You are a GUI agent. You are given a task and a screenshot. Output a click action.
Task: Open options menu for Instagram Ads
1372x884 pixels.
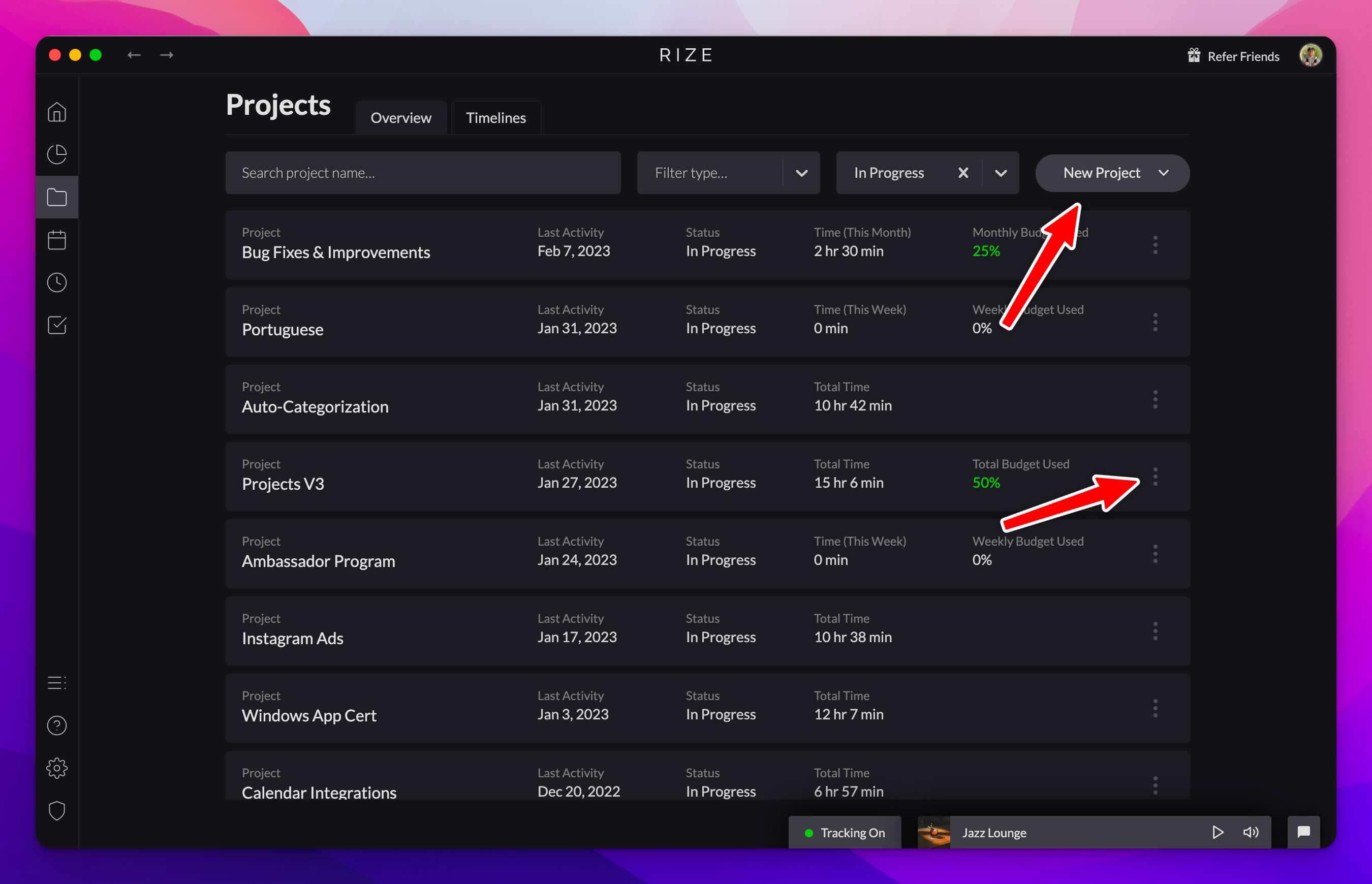click(1156, 631)
